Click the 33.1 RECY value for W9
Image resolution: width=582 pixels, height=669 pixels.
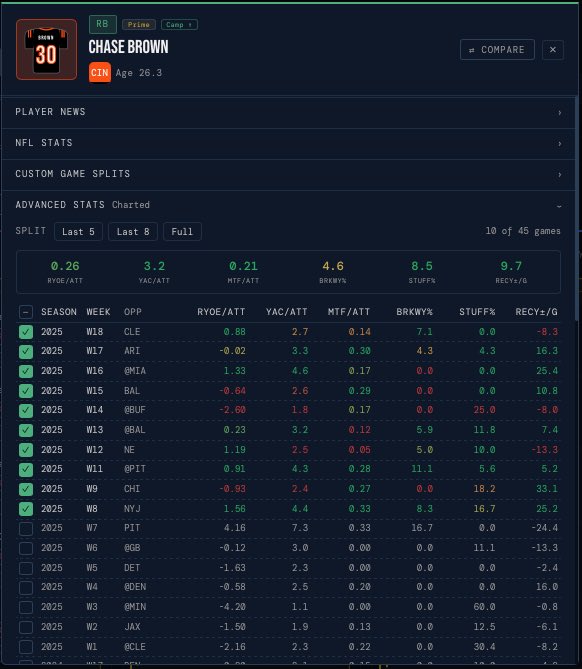tap(547, 489)
